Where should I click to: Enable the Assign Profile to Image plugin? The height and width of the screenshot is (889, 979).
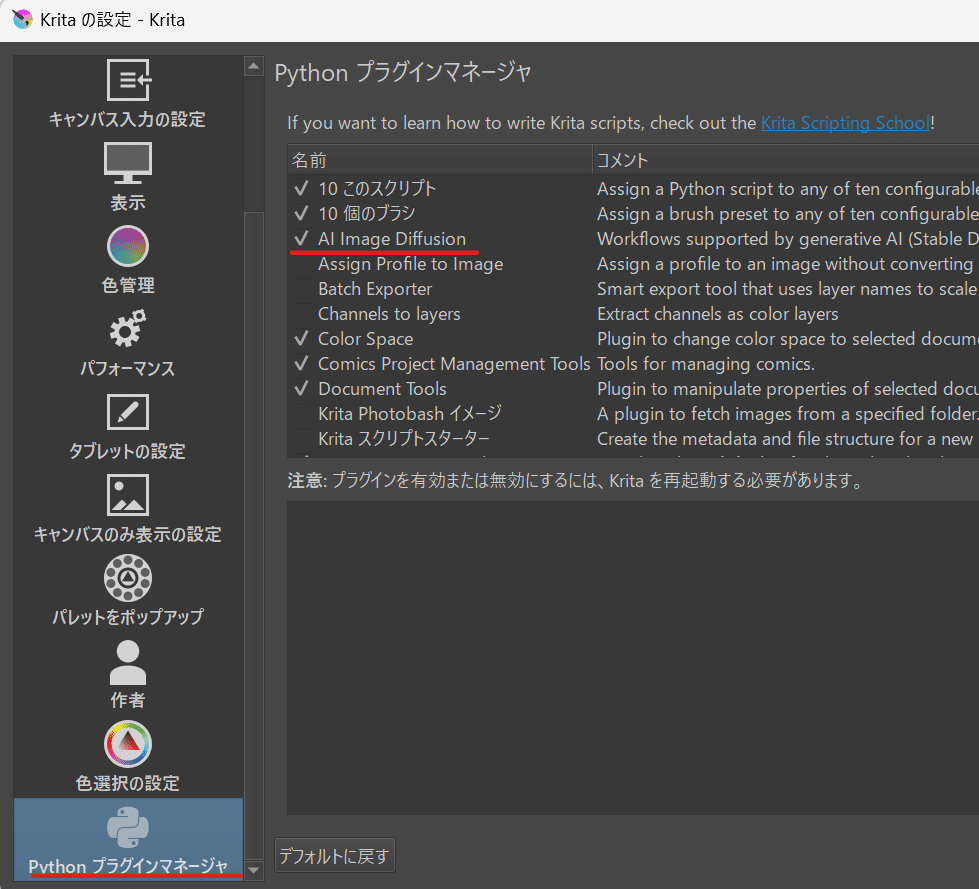tap(302, 263)
